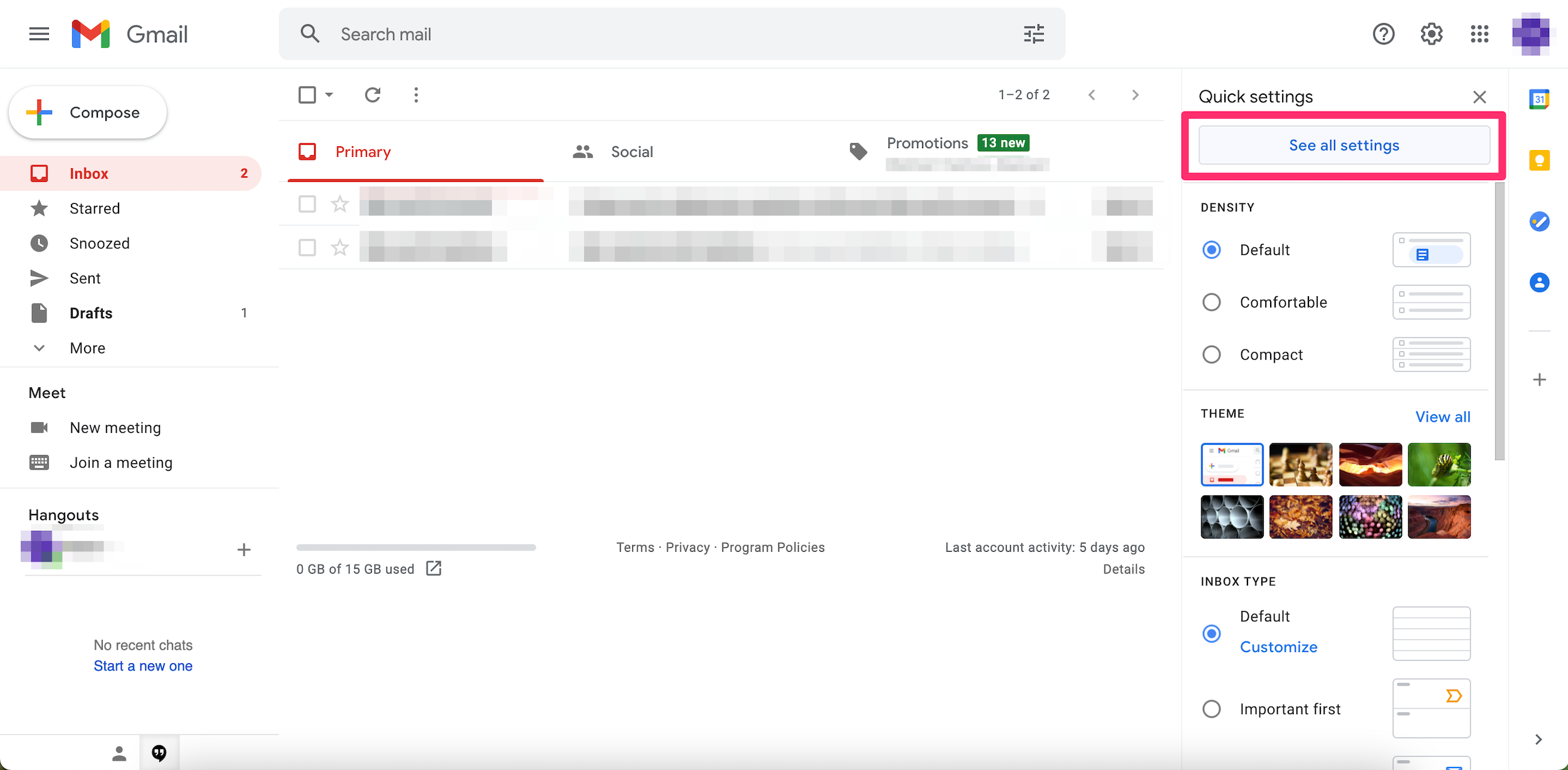
Task: Click the Gmail logo
Action: pos(130,34)
